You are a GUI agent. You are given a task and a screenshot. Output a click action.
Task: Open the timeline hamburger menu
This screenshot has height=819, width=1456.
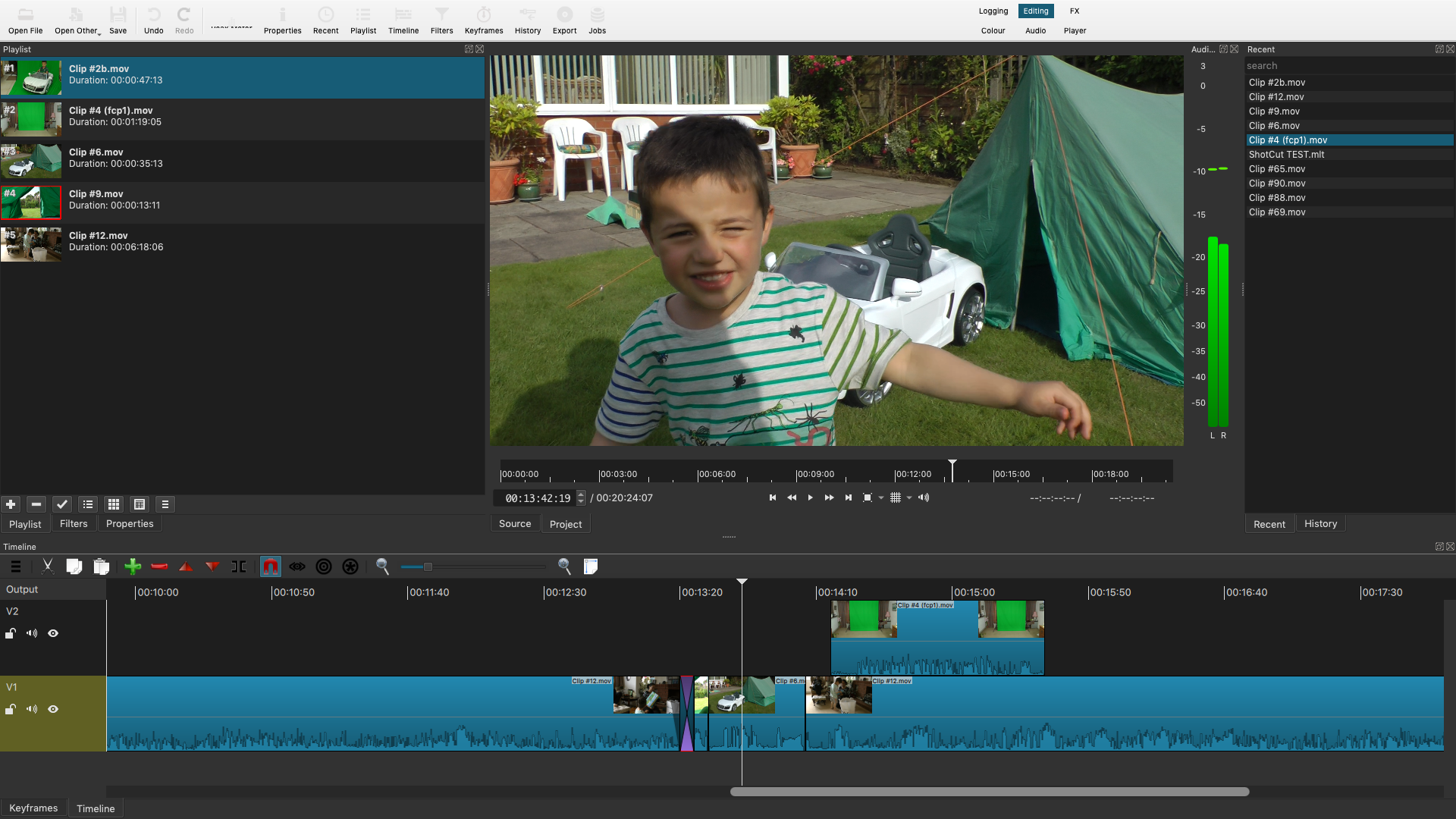click(16, 566)
